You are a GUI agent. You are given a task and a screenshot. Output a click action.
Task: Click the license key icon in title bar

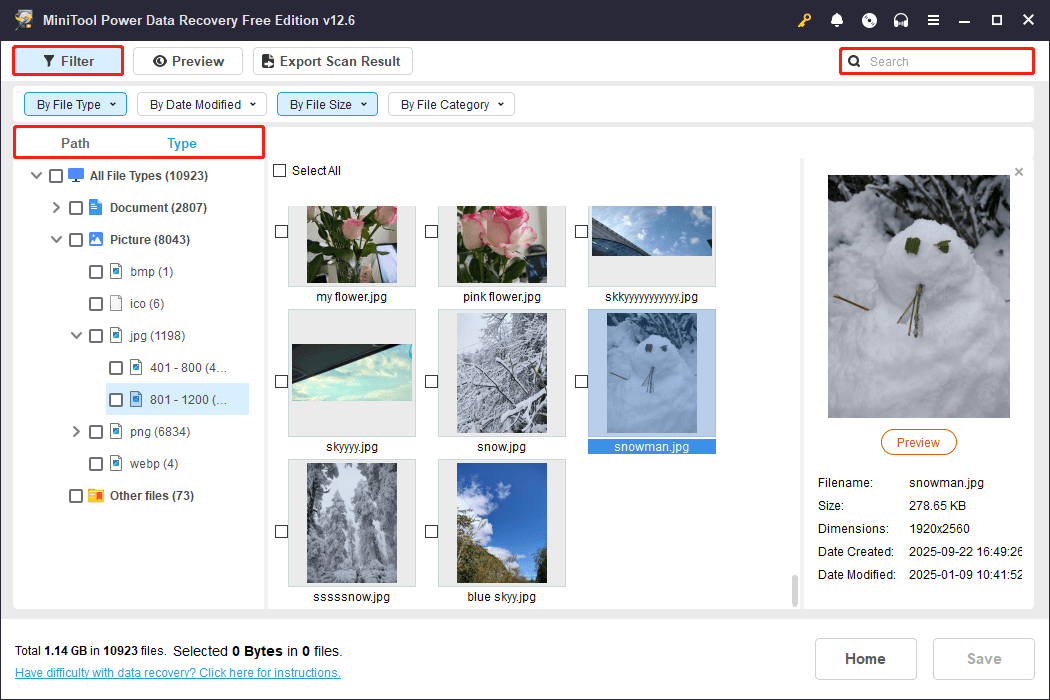pyautogui.click(x=804, y=20)
